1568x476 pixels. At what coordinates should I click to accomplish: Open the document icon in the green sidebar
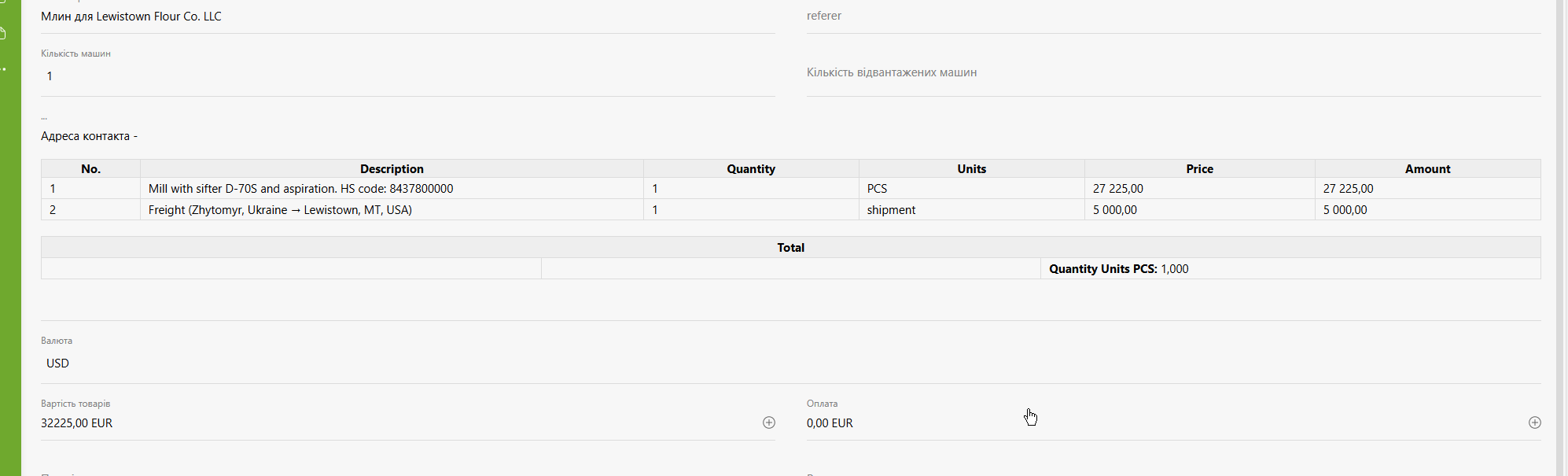4,33
